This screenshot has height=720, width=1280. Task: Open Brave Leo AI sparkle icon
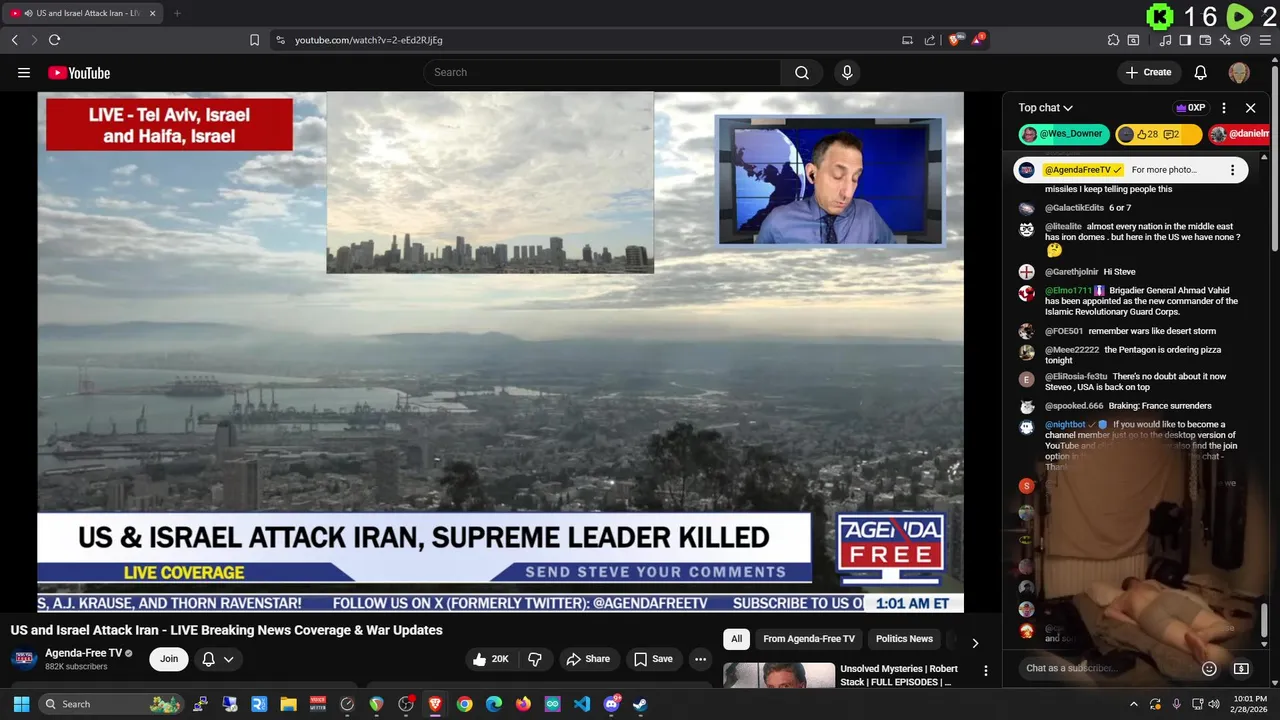tap(1225, 40)
